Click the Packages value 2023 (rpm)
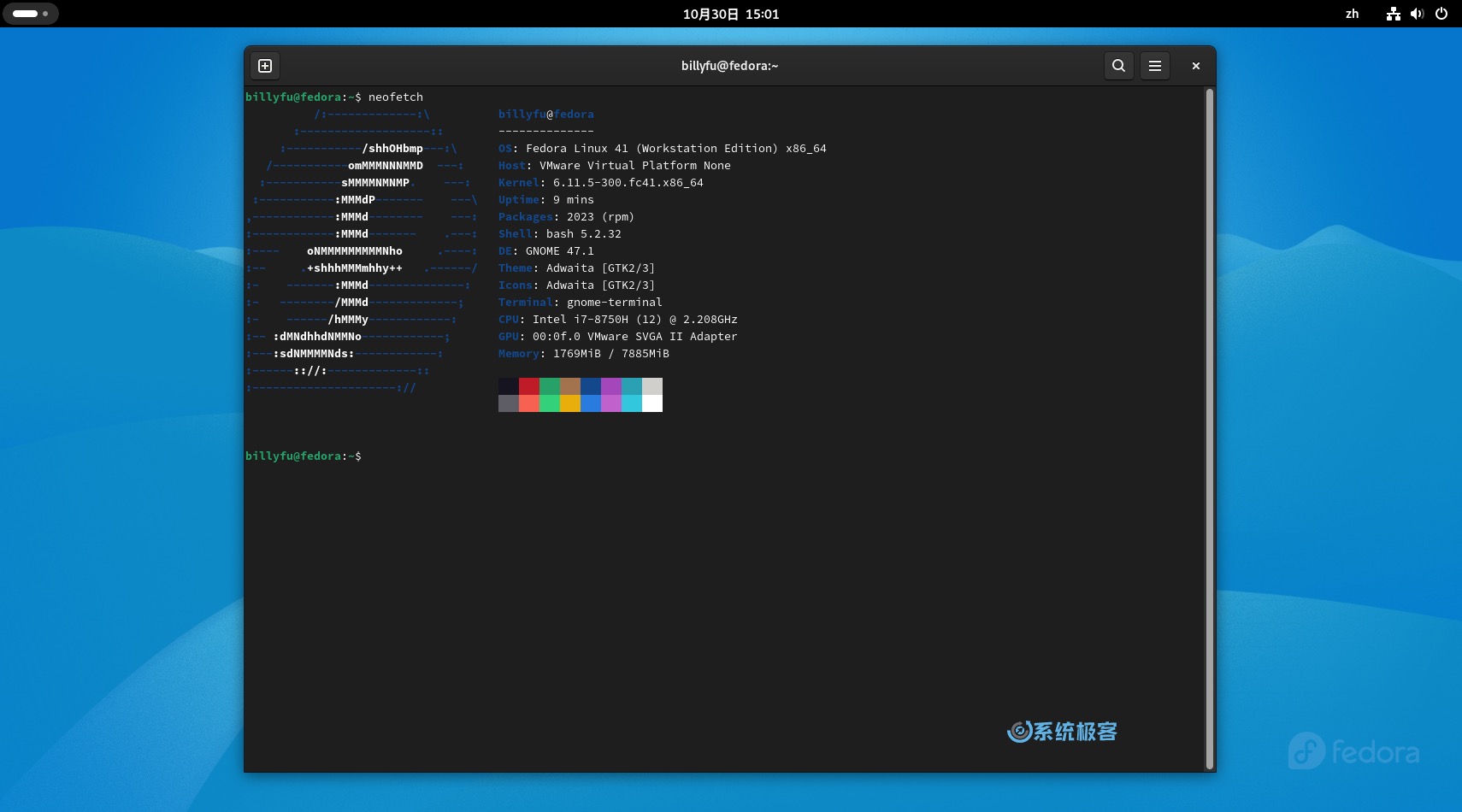This screenshot has height=812, width=1462. point(600,217)
